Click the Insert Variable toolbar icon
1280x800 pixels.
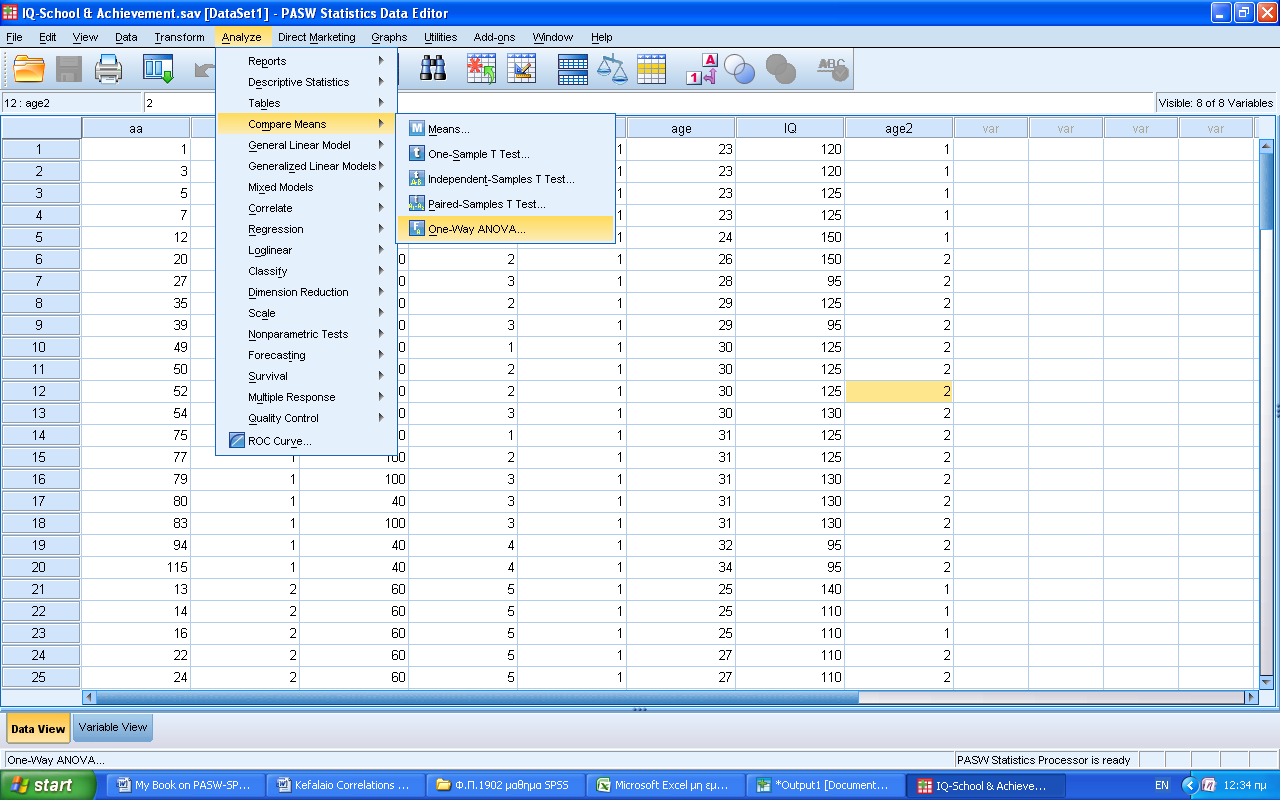coord(521,68)
